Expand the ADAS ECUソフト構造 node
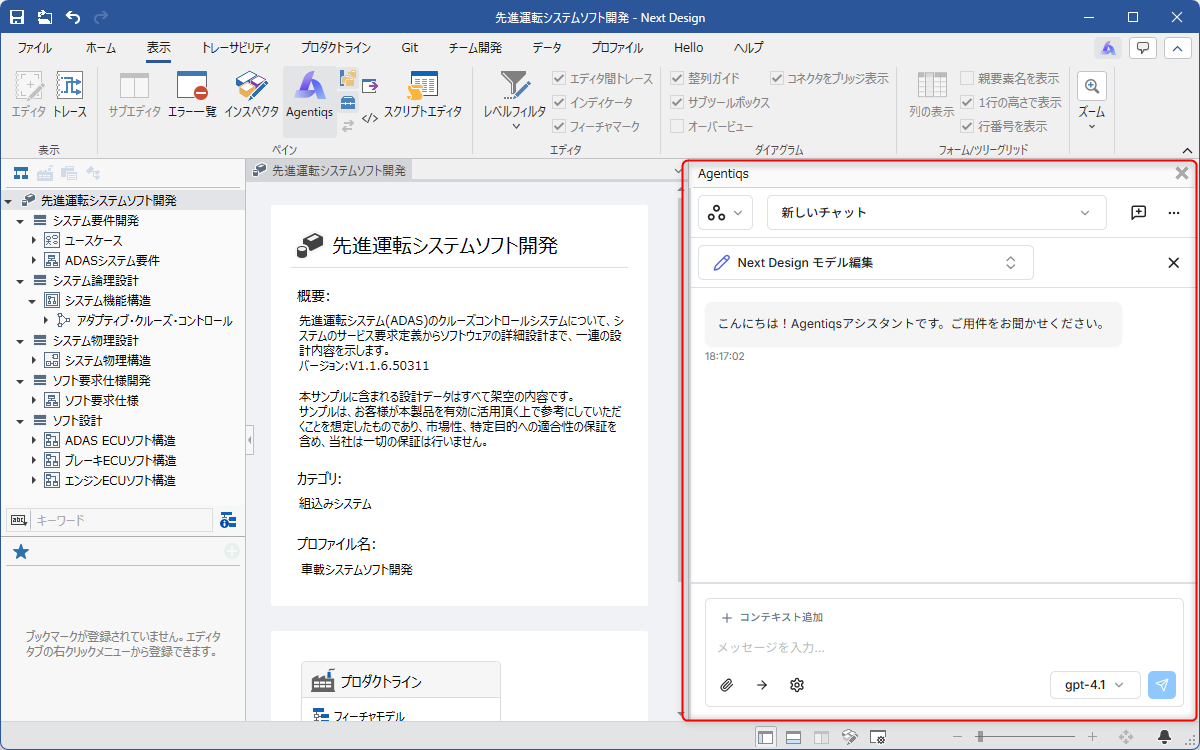This screenshot has width=1200, height=750. (x=33, y=440)
